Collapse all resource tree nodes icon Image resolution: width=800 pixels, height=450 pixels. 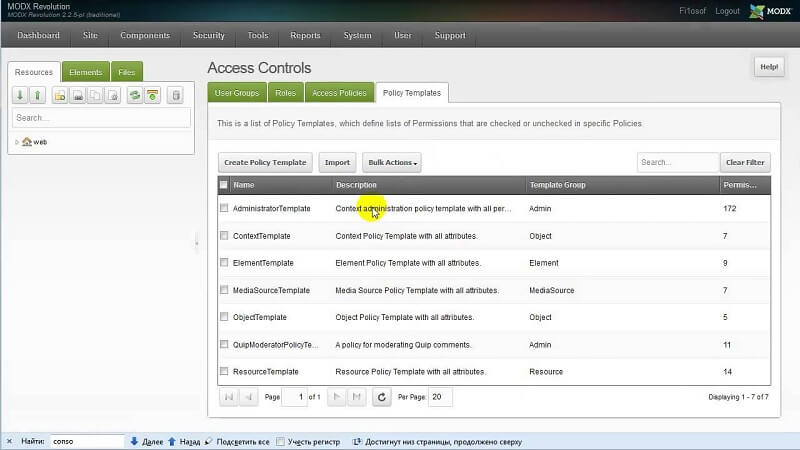(37, 95)
